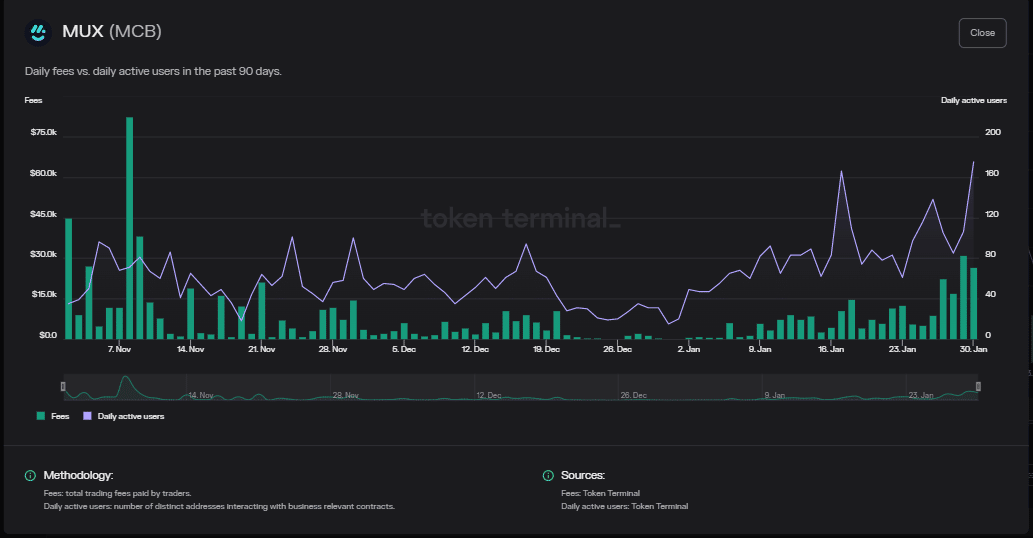Click the first fees bar on the chart

click(x=69, y=279)
